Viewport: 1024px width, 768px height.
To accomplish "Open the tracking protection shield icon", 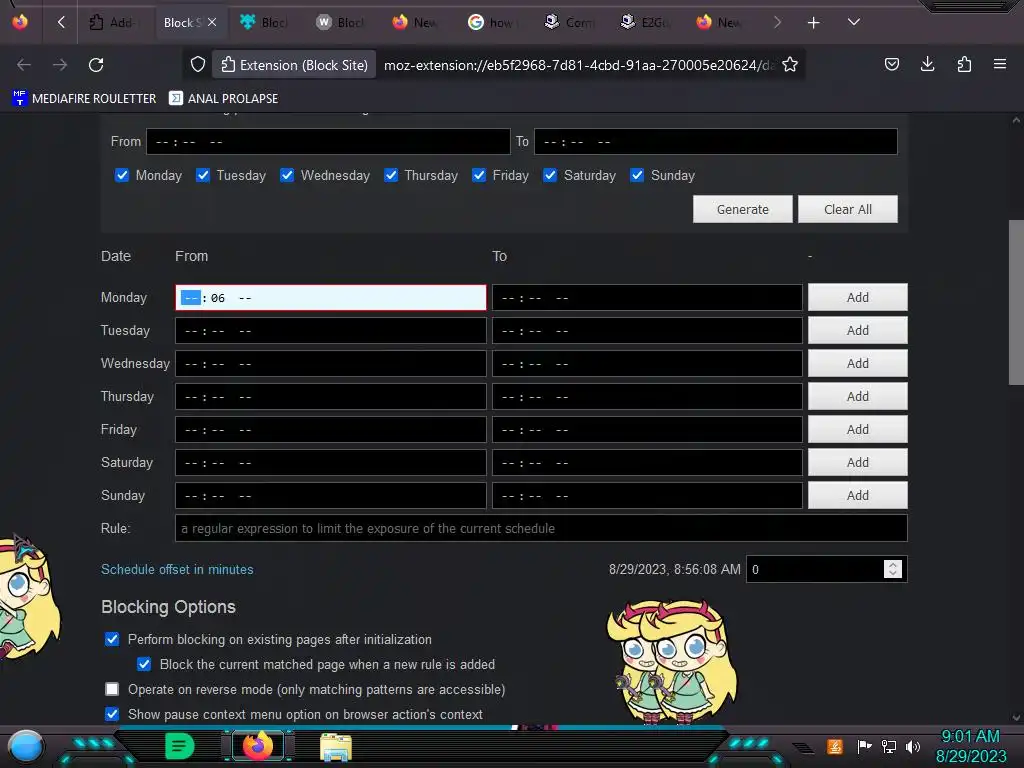I will pyautogui.click(x=198, y=65).
